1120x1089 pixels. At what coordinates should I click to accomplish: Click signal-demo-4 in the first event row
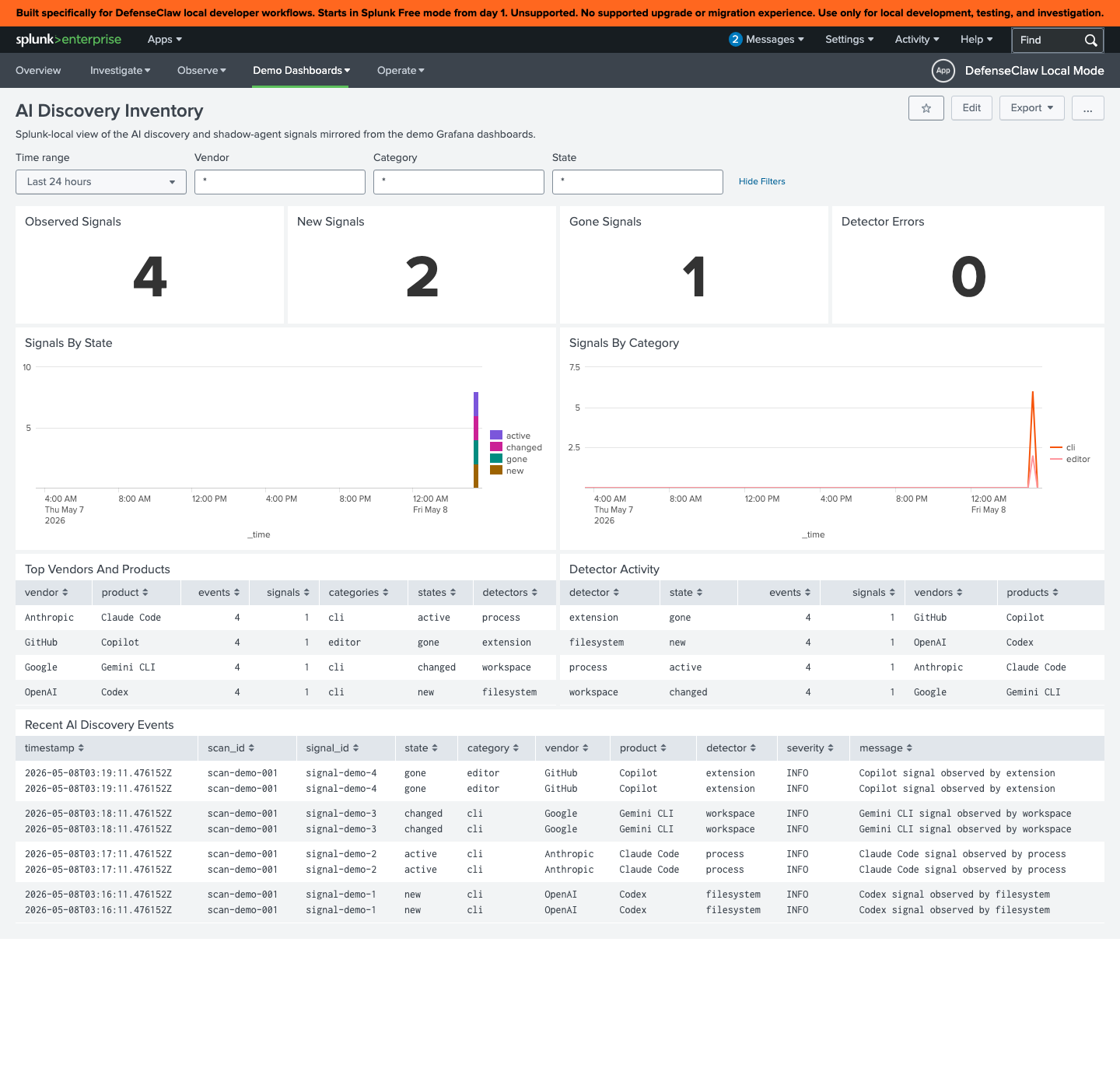pos(341,773)
